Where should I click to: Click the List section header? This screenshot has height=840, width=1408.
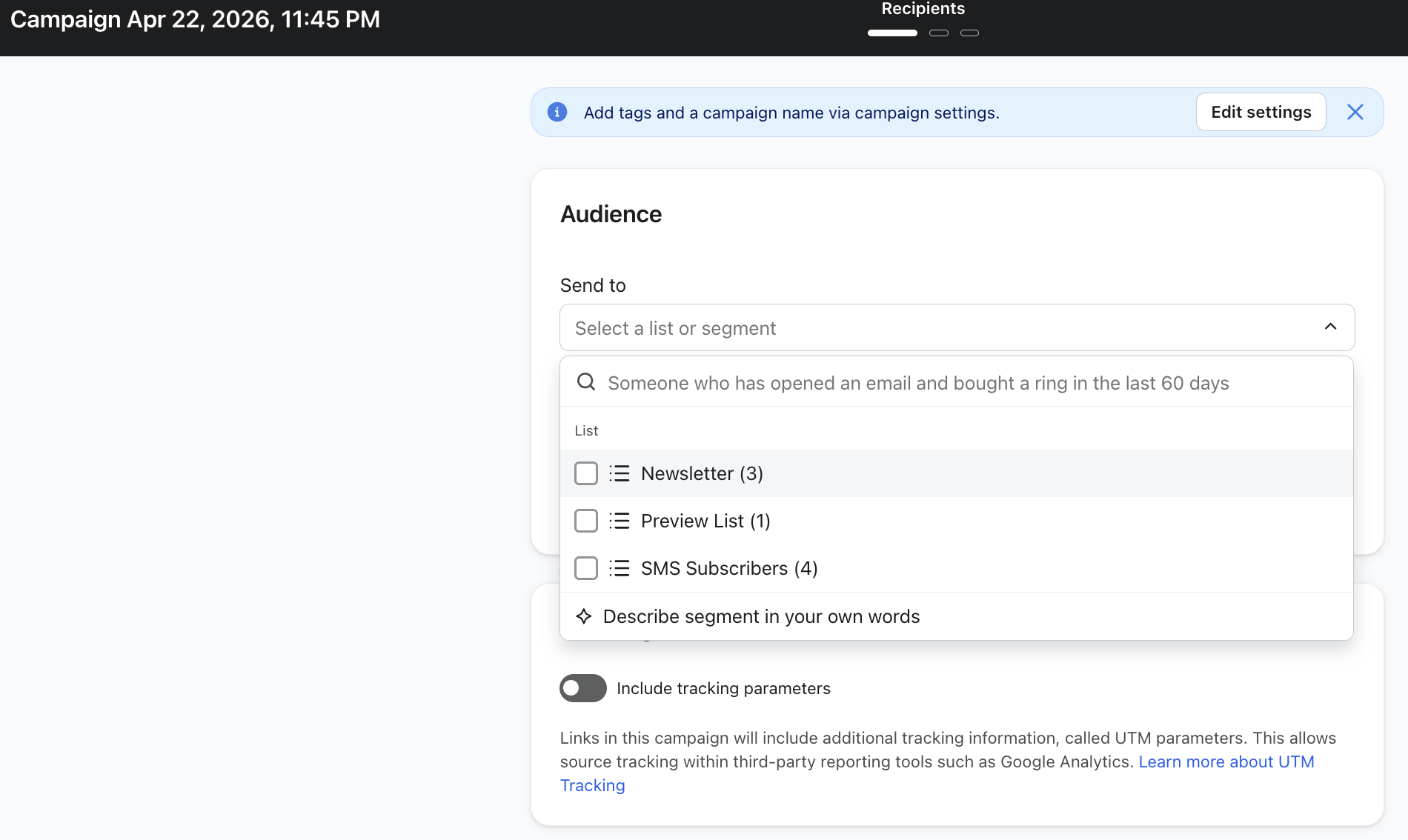(586, 430)
